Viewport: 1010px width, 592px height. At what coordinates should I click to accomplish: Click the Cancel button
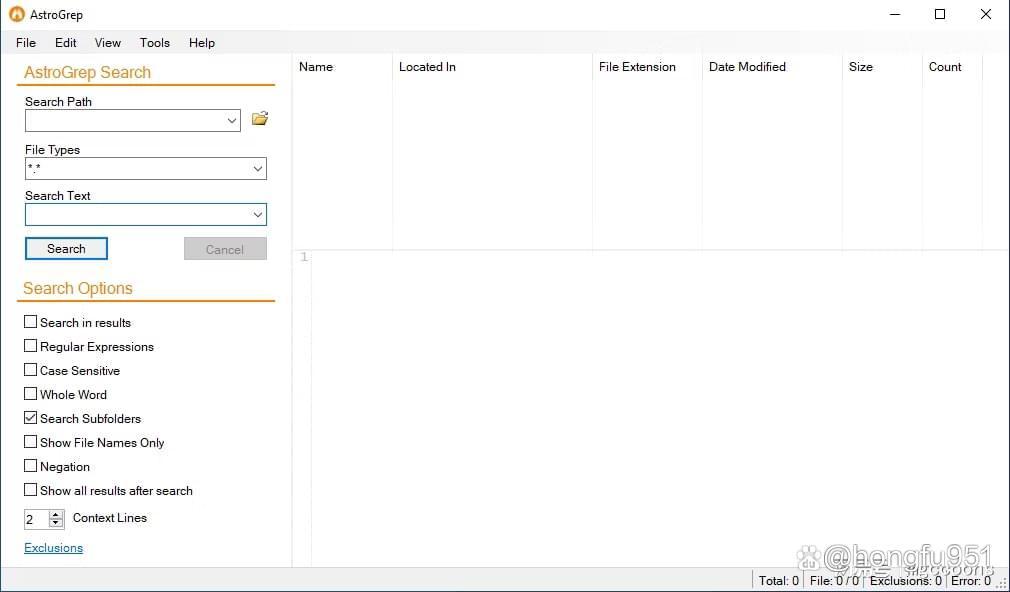(x=225, y=249)
